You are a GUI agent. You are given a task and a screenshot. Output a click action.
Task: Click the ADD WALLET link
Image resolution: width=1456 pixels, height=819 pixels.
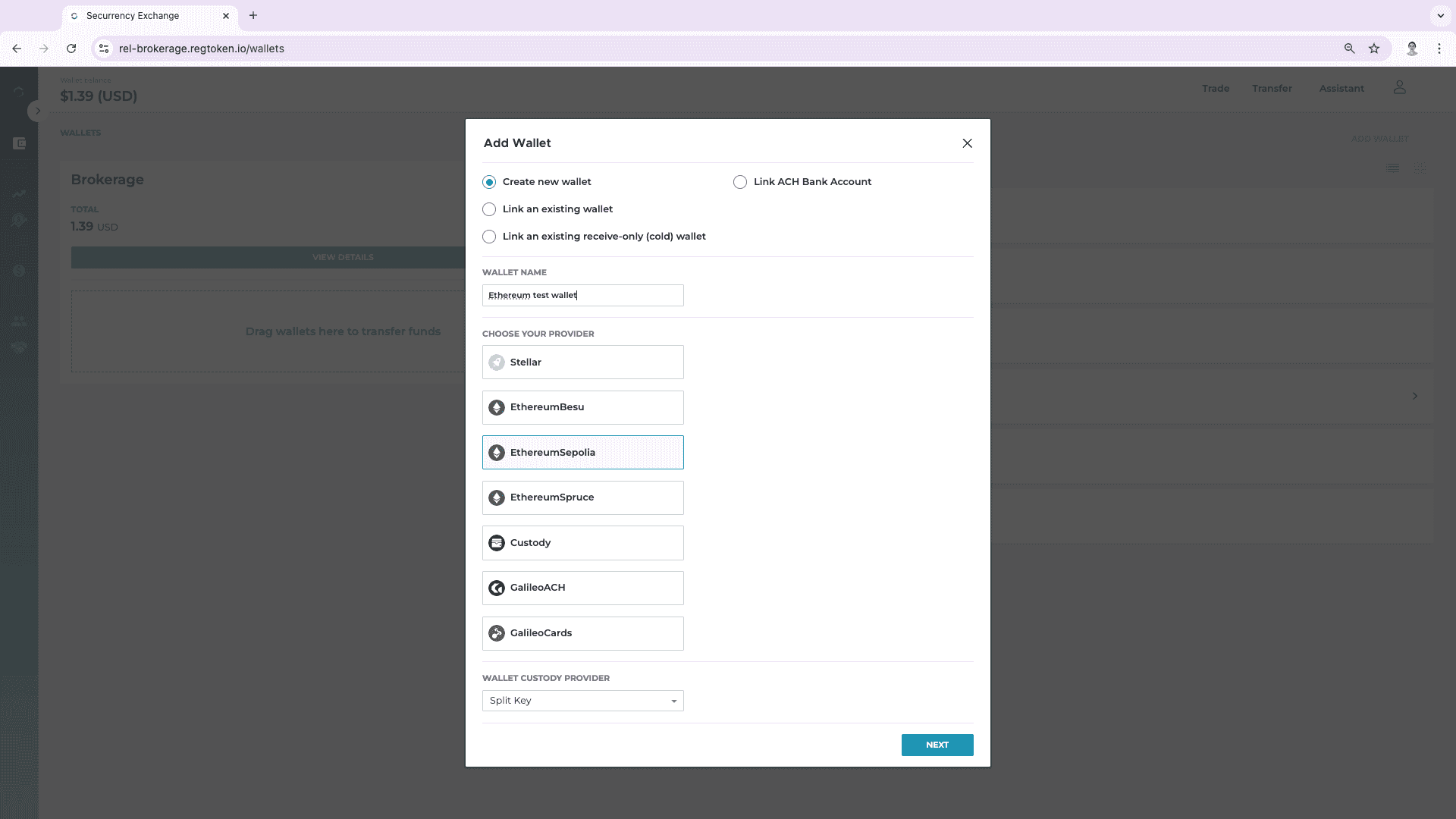click(x=1379, y=139)
